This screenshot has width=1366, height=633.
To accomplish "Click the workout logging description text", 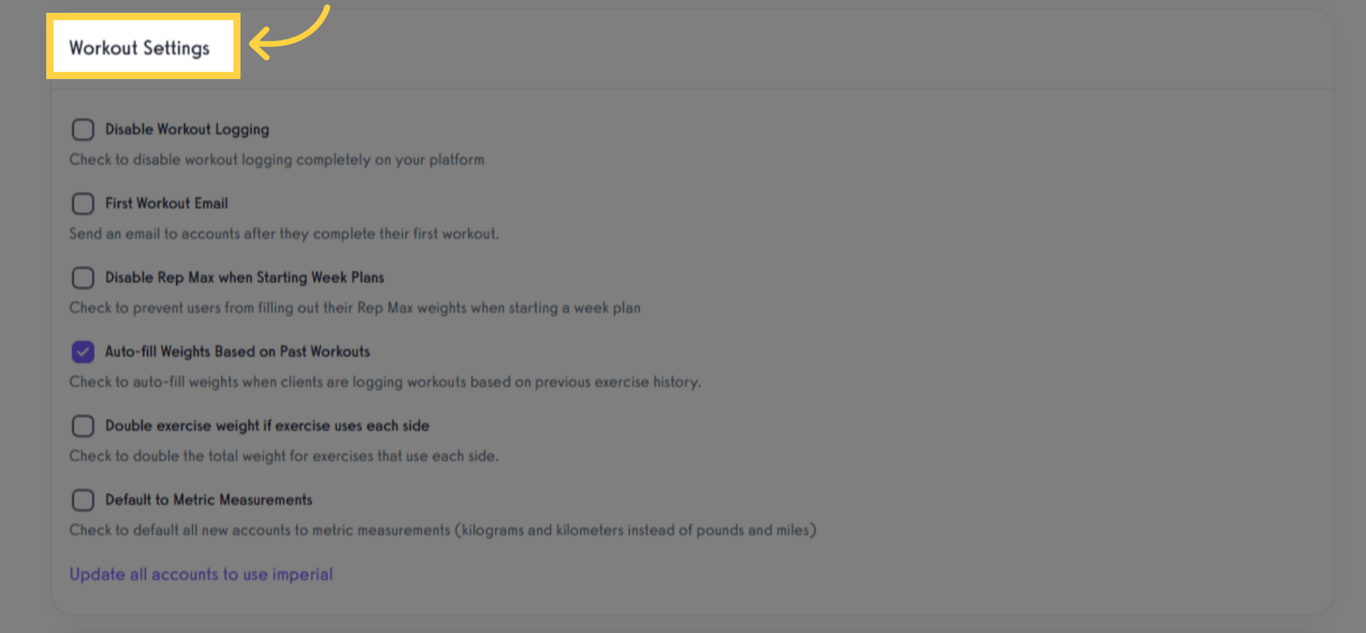I will click(x=275, y=159).
